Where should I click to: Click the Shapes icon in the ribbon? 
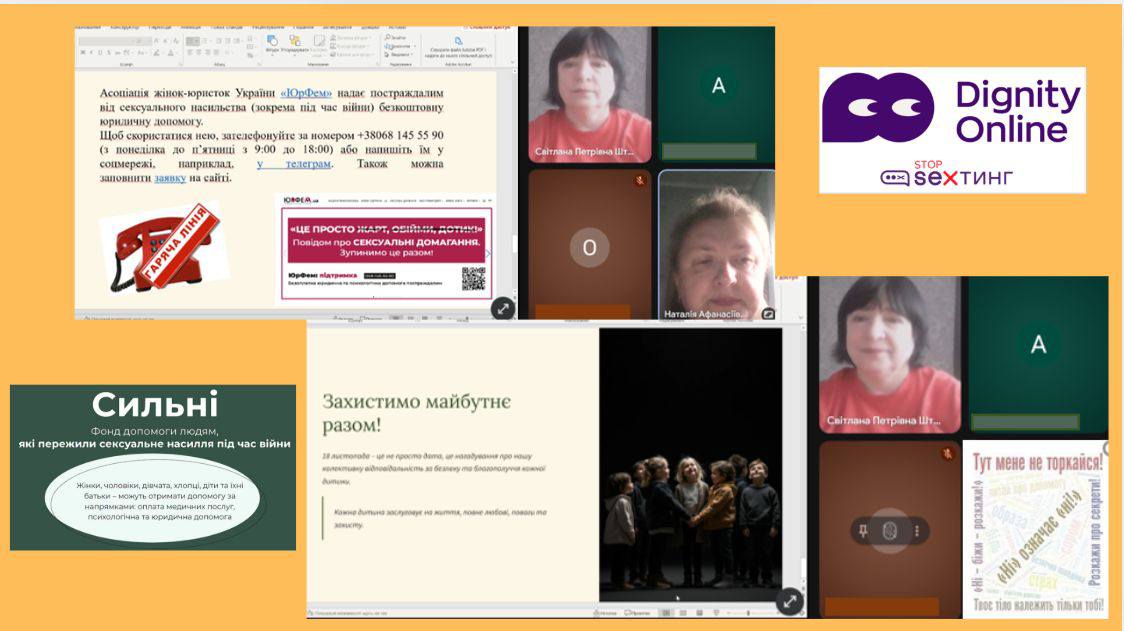tap(271, 42)
